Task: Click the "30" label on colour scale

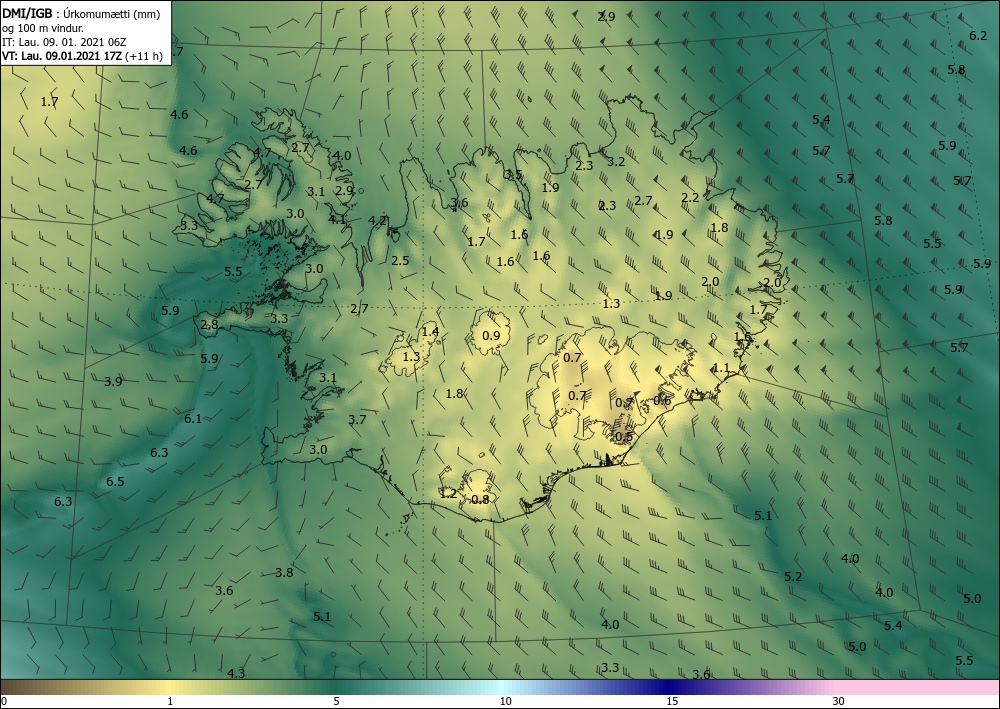Action: click(838, 701)
